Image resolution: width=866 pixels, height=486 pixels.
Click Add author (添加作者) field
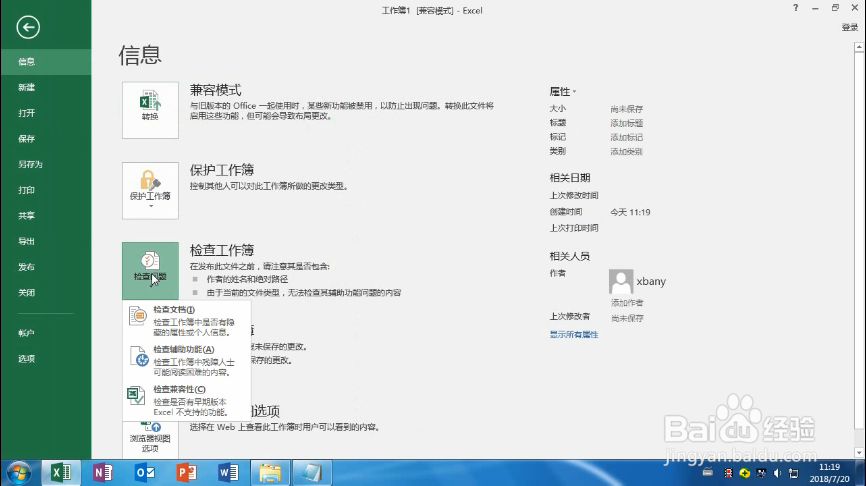(x=627, y=303)
